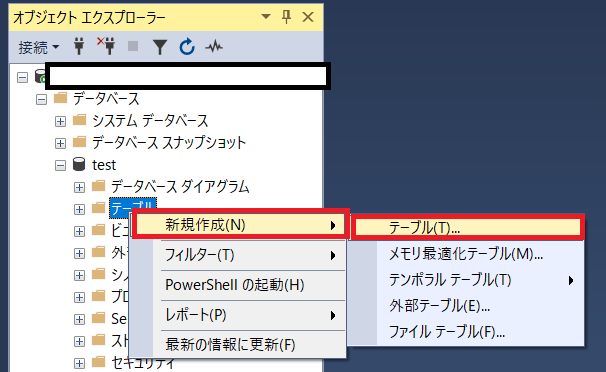606x372 pixels.
Task: Choose メモリ最適化テーブル(M)...
Action: (466, 254)
